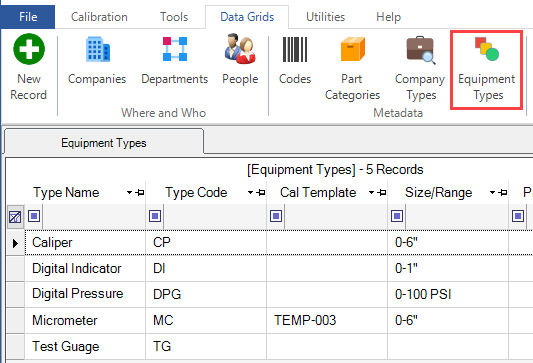The image size is (533, 363).
Task: Open the Codes barcode grid
Action: (x=295, y=60)
